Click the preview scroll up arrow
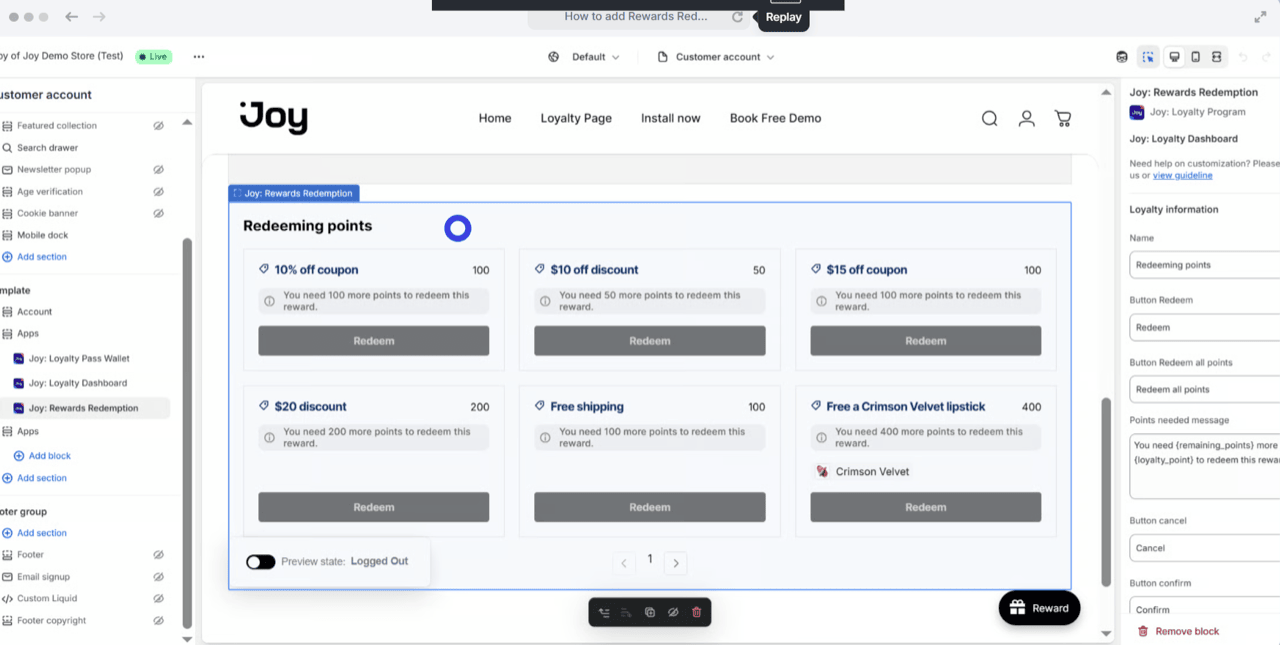This screenshot has width=1280, height=645. [1106, 92]
